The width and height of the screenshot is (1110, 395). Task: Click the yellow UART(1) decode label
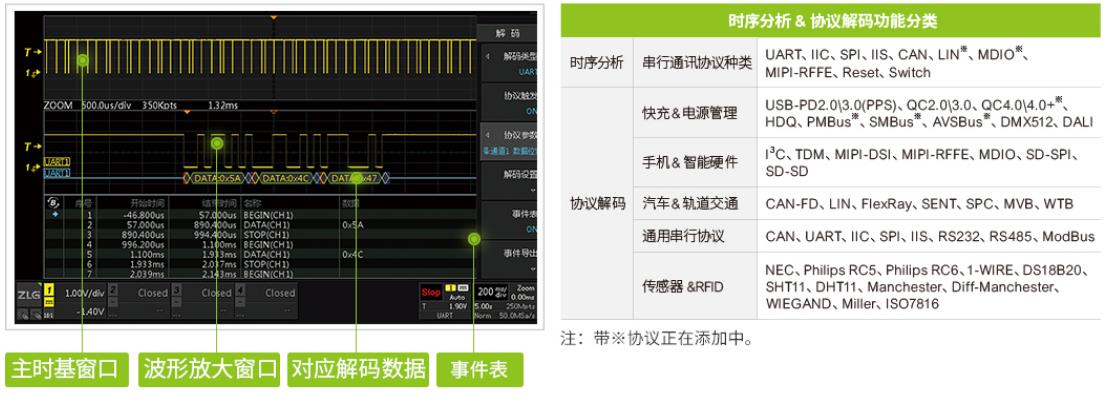tap(57, 162)
